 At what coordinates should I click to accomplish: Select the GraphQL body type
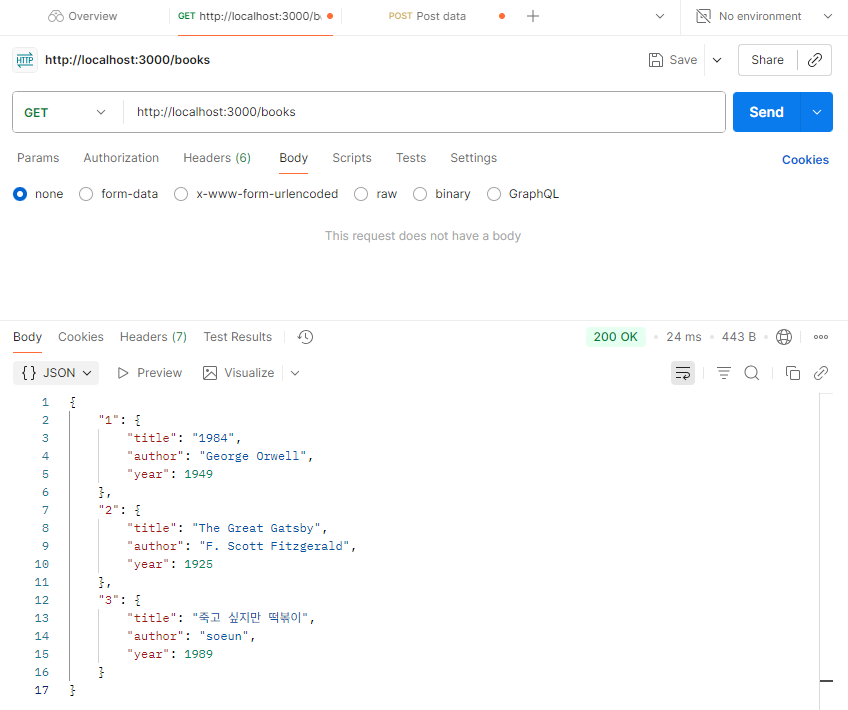coord(494,194)
